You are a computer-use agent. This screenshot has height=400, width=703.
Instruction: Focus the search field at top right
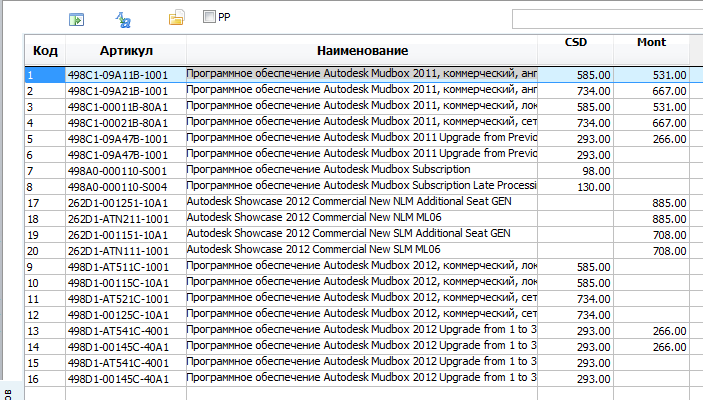[x=608, y=19]
